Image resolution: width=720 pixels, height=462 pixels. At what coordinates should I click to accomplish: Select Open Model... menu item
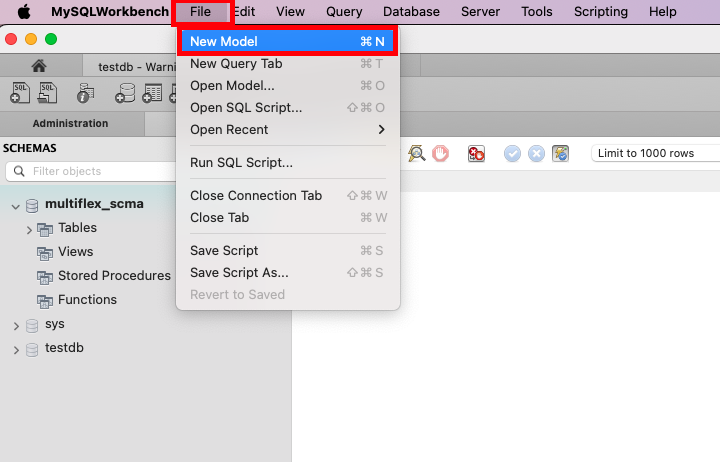[287, 85]
